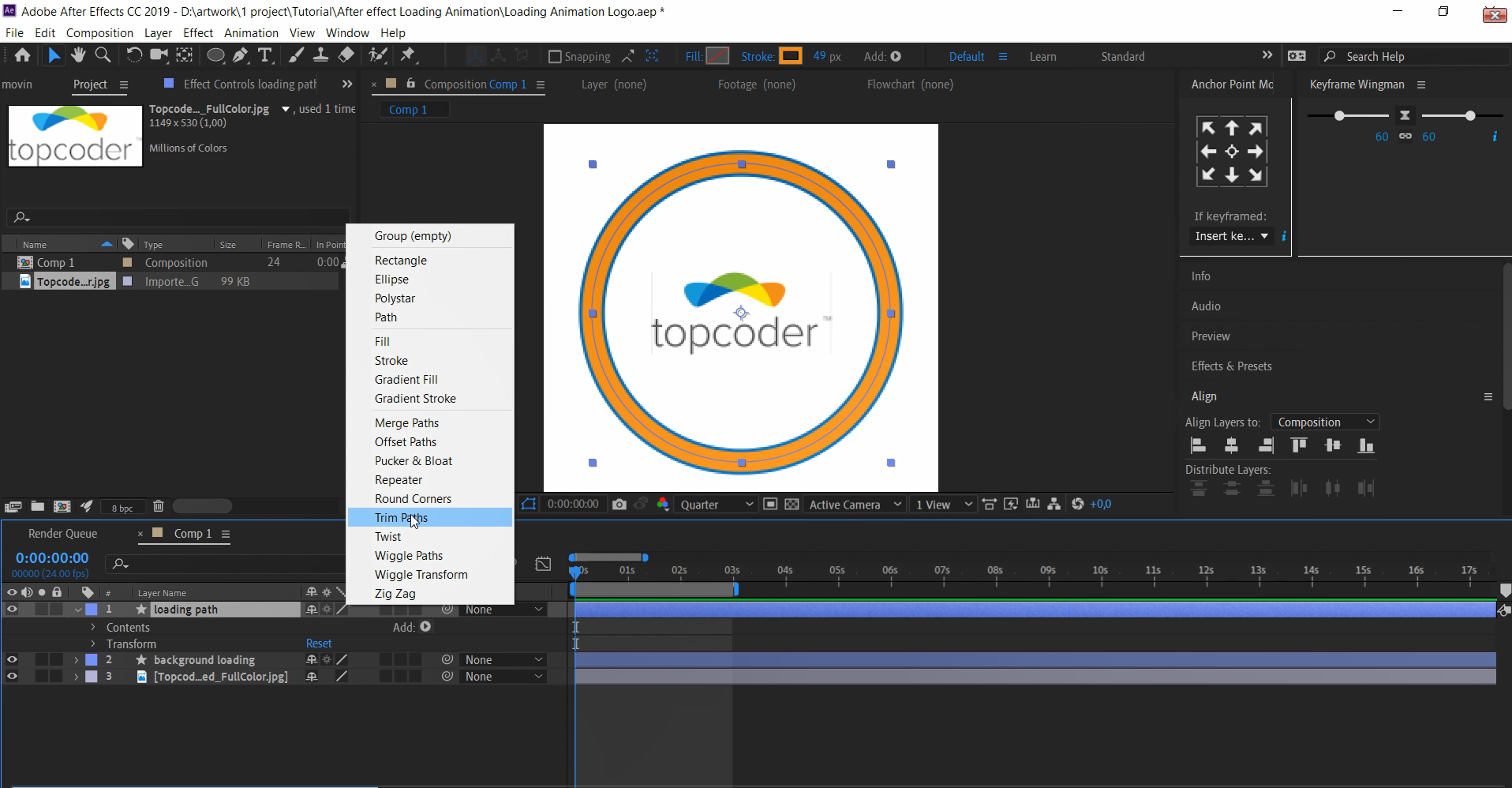1512x788 pixels.
Task: Switch to the Learn workspace
Action: point(1042,56)
